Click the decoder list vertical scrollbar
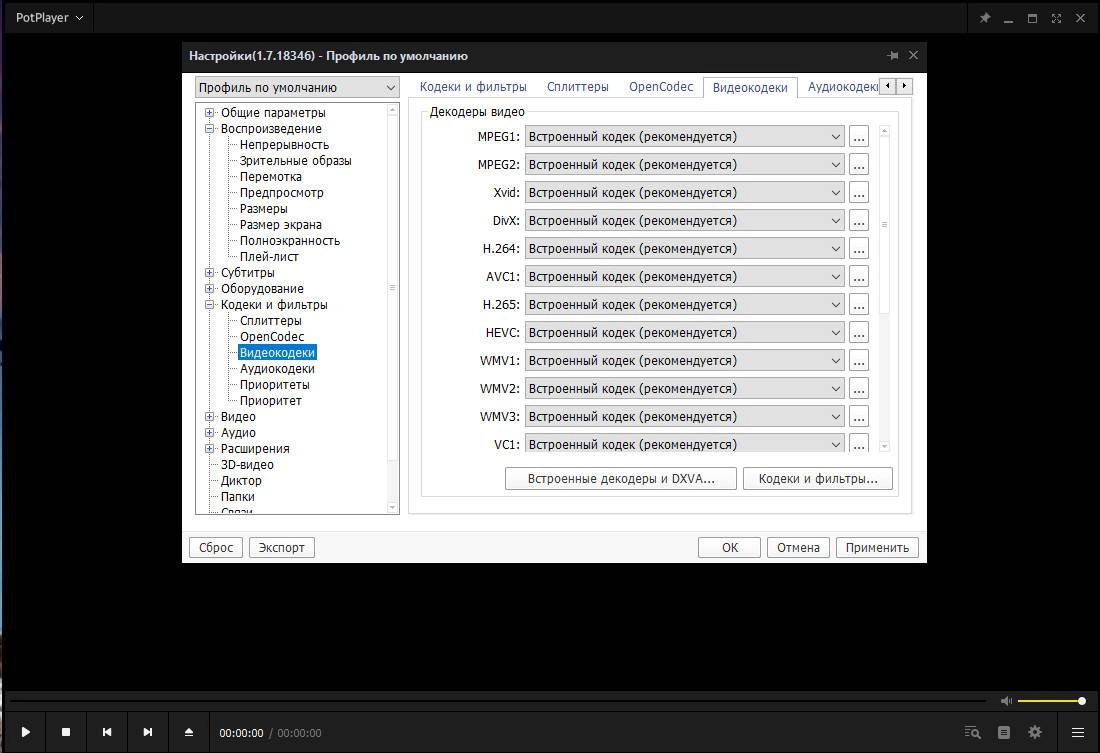 pyautogui.click(x=885, y=288)
